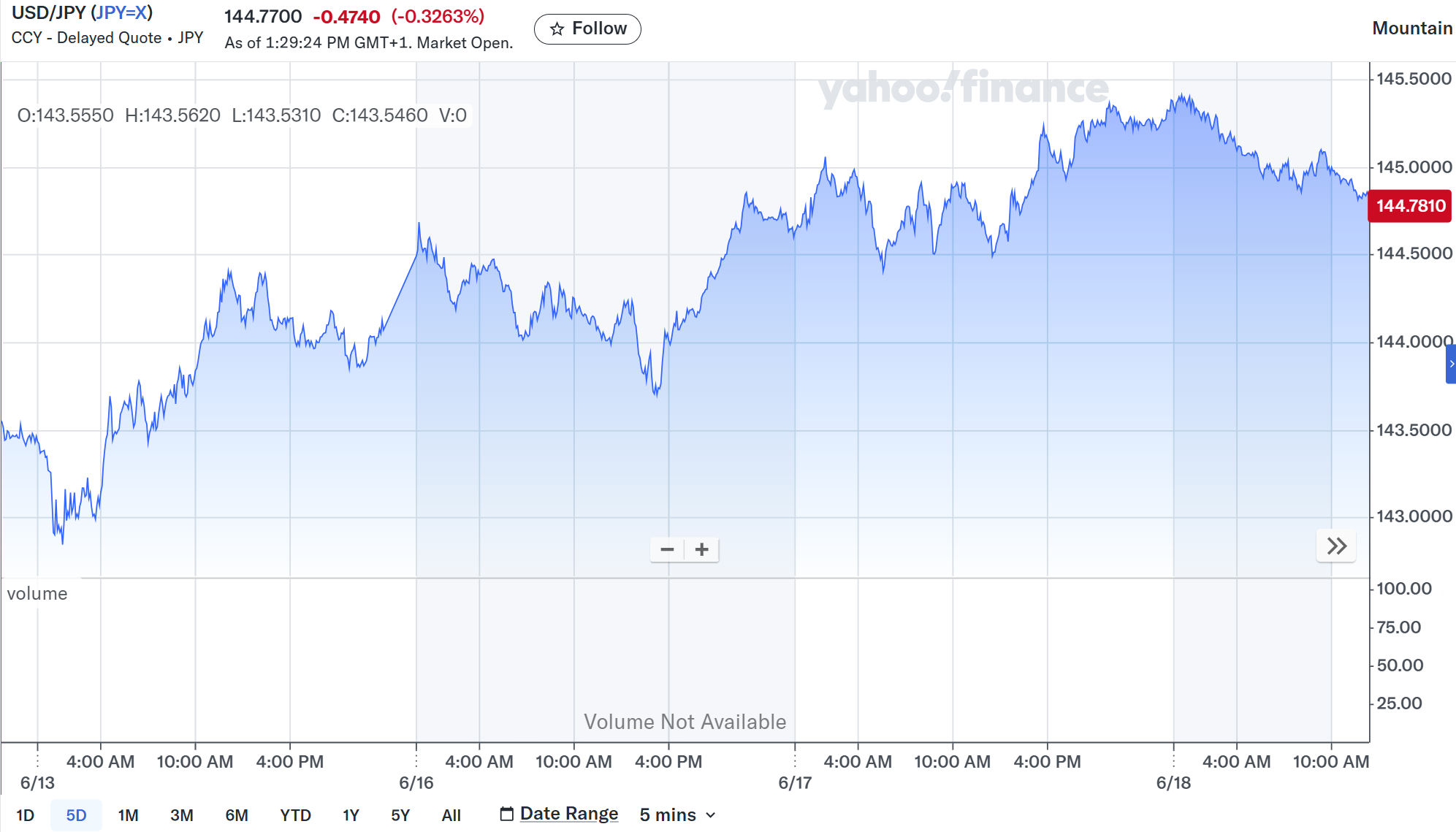1456x832 pixels.
Task: Click the 6/17 date marker on axis
Action: coord(795,783)
